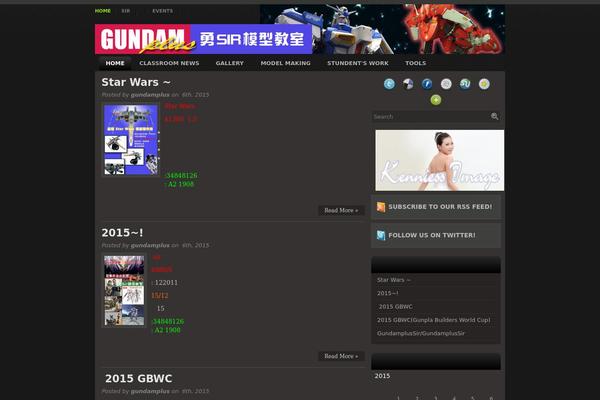This screenshot has height=400, width=600.
Task: Click the orange RSS feed icon
Action: pyautogui.click(x=381, y=207)
